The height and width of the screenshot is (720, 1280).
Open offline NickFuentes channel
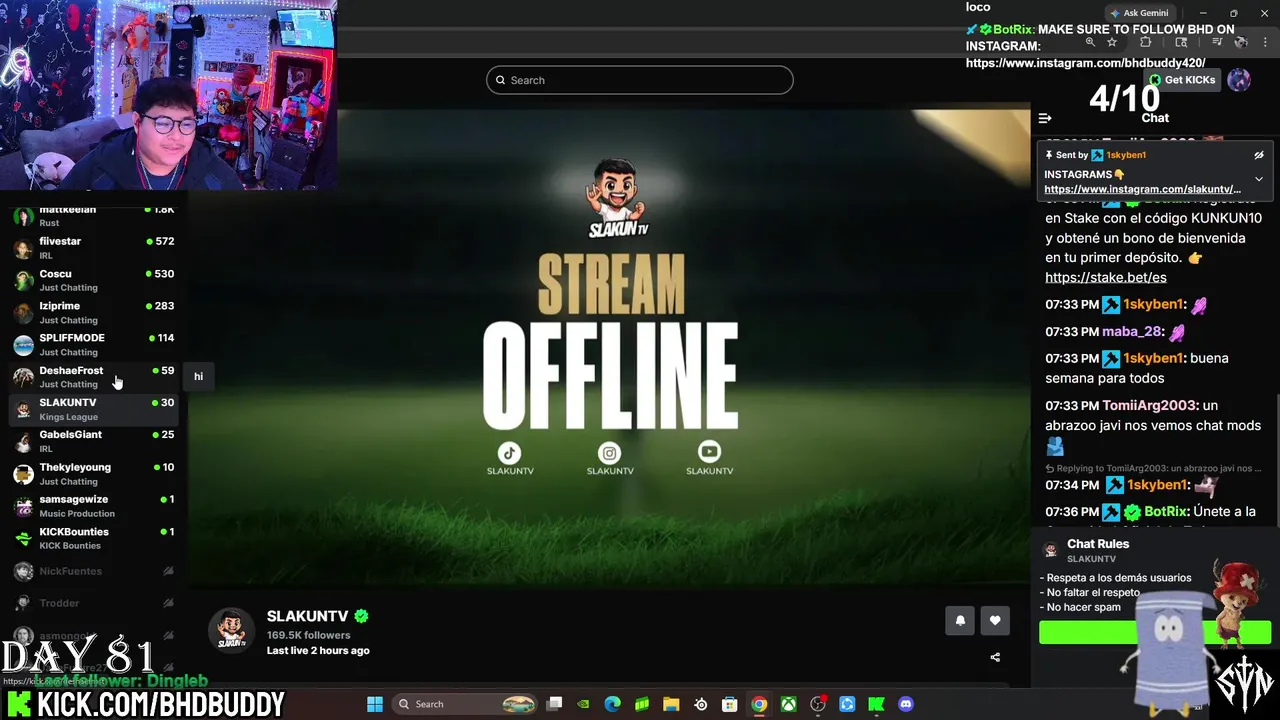pos(92,571)
